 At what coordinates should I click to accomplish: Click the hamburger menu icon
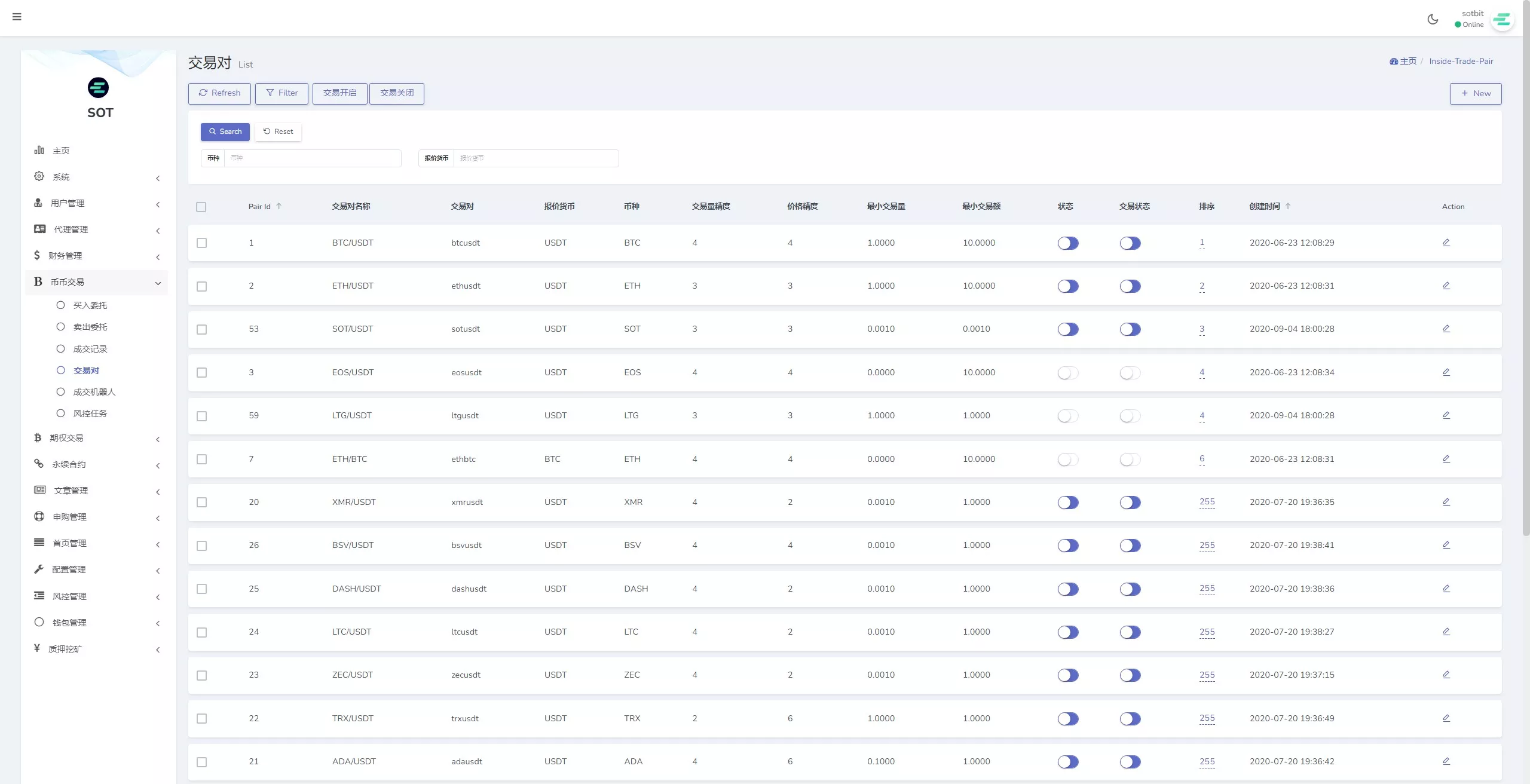[17, 17]
